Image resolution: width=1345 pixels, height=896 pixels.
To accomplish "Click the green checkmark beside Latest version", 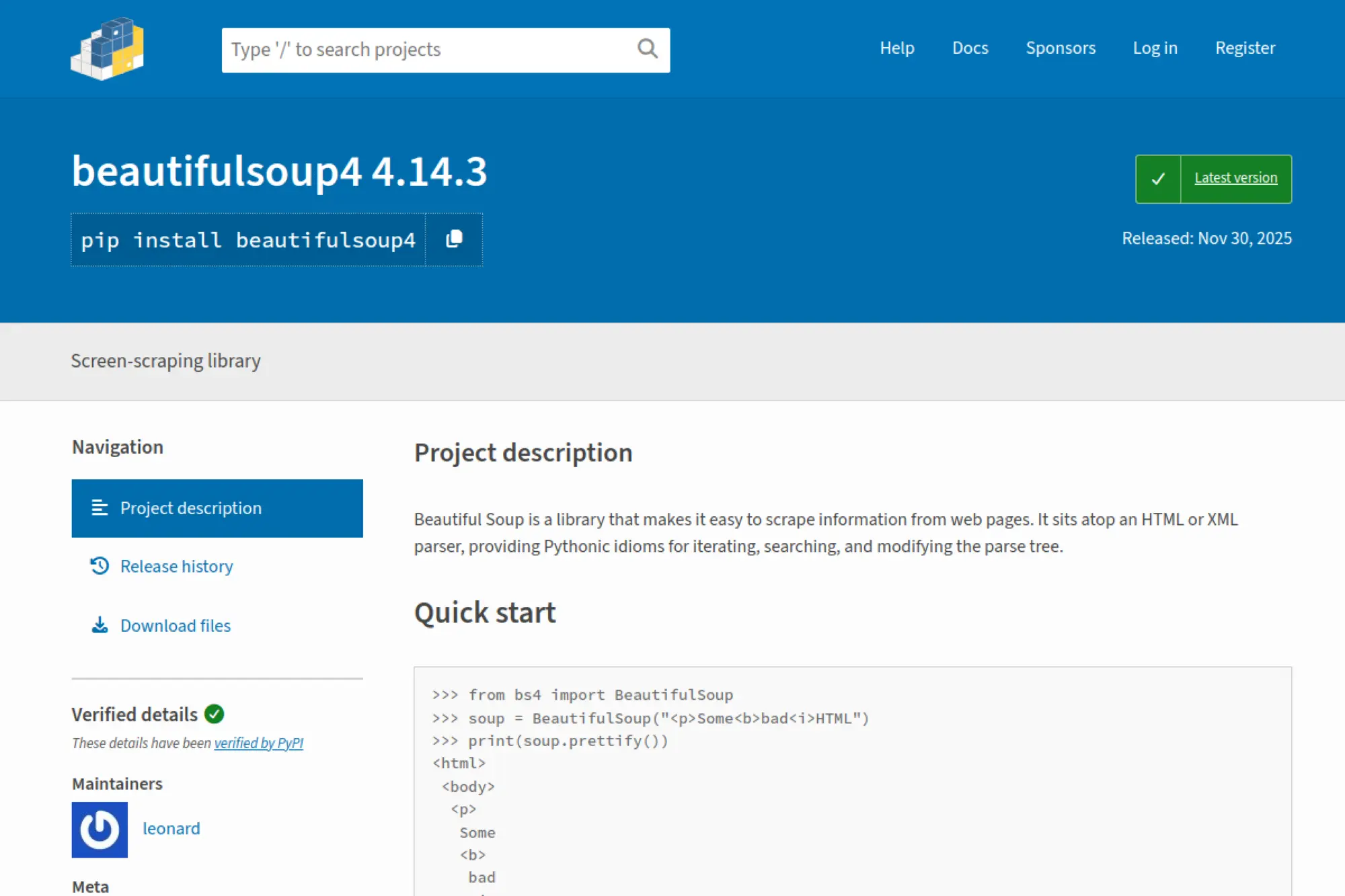I will tap(1158, 179).
